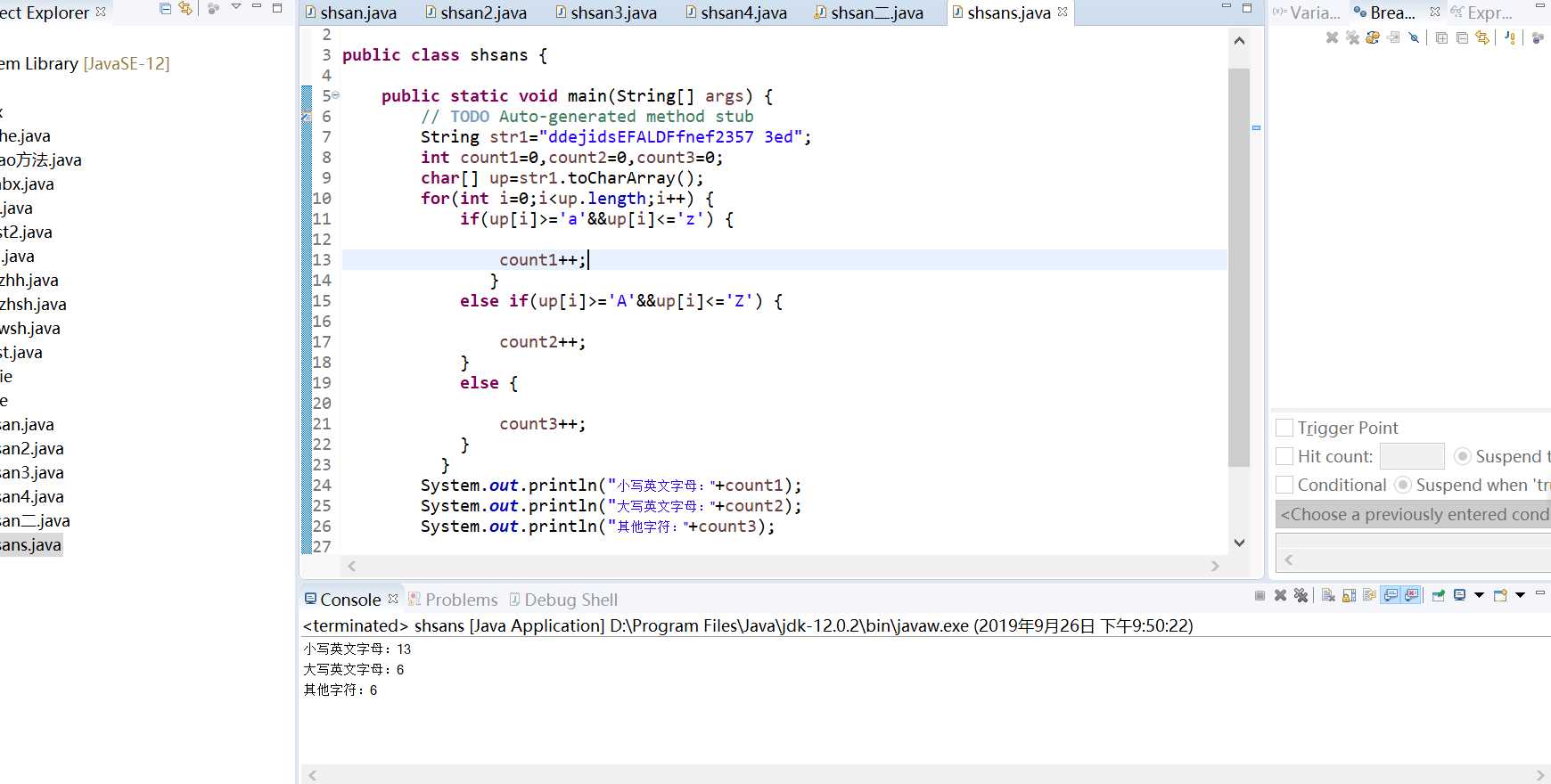Viewport: 1551px width, 784px height.
Task: Select zhsh.java in Project Explorer
Action: [x=33, y=304]
